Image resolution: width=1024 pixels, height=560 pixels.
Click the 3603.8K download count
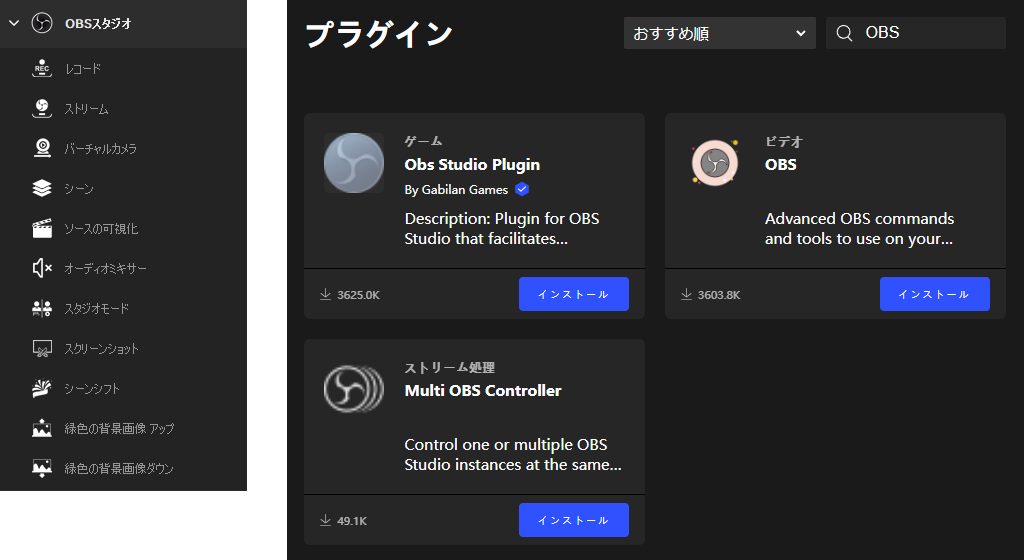719,295
